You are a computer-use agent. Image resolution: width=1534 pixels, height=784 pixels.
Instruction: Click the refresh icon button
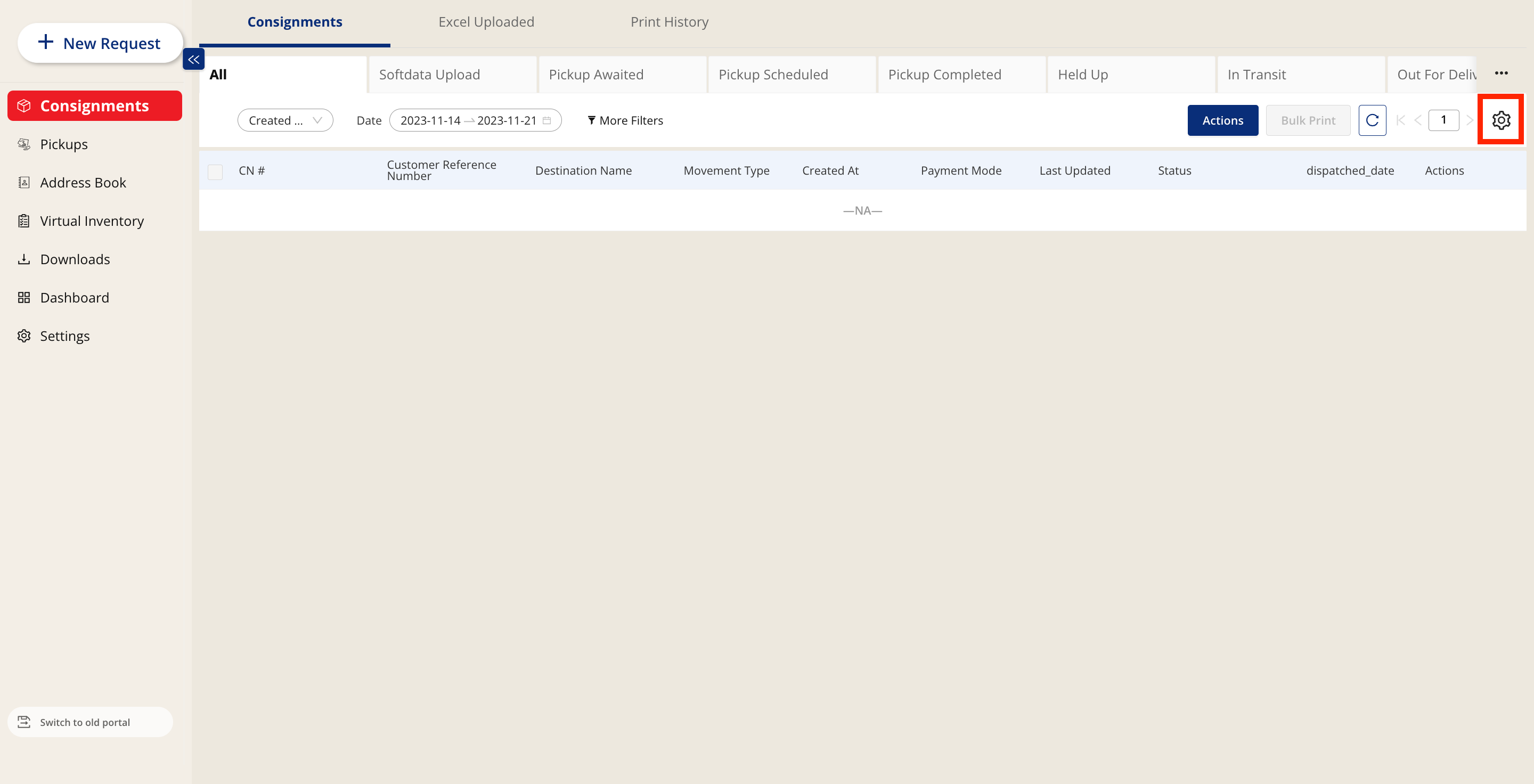pyautogui.click(x=1372, y=120)
